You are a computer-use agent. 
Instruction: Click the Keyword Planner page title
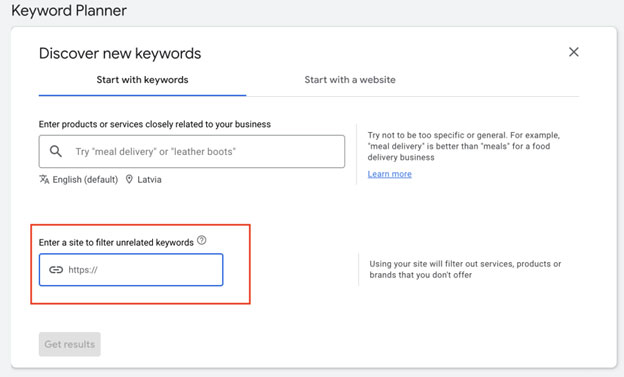point(69,10)
